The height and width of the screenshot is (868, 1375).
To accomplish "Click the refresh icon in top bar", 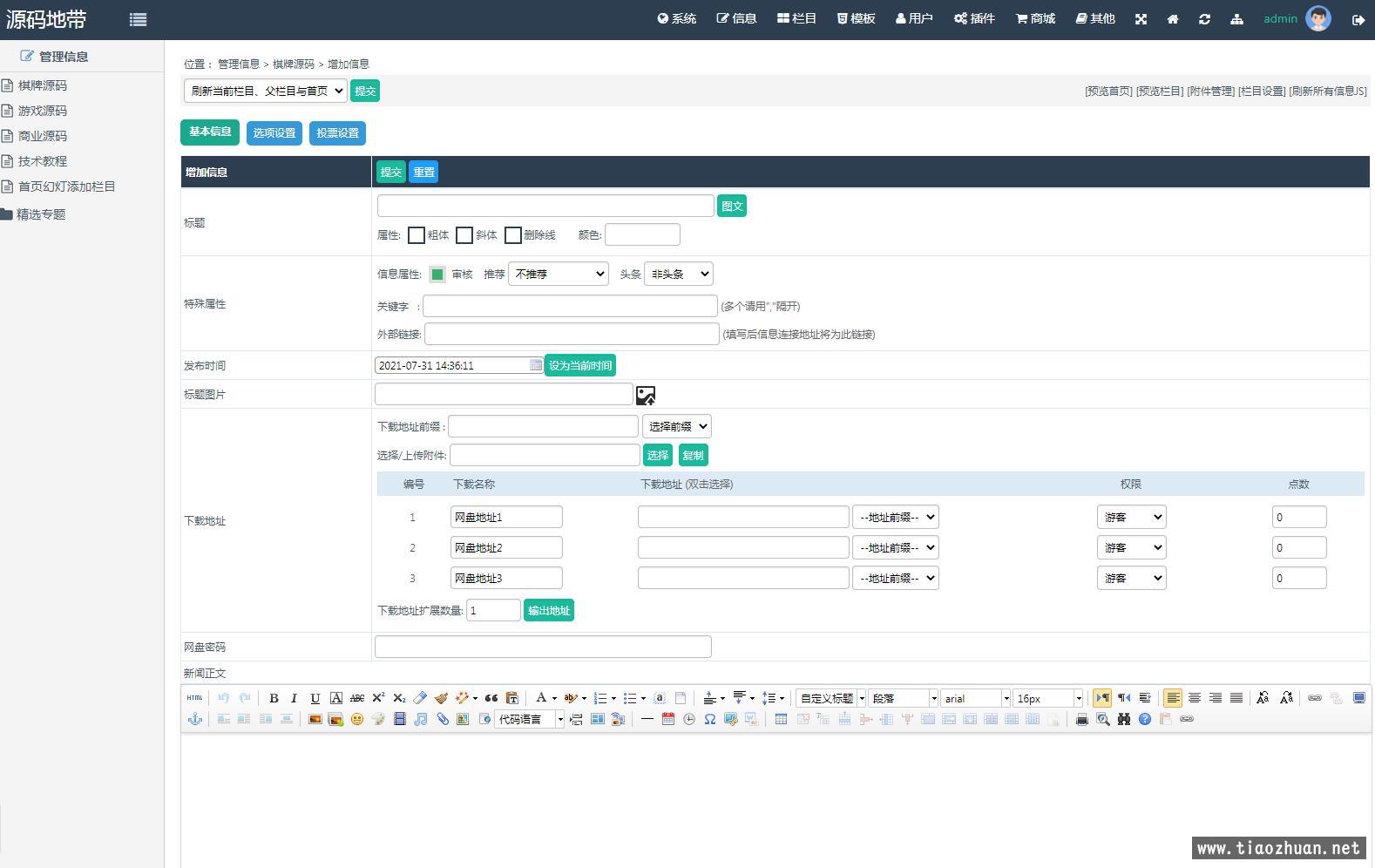I will 1204,19.
